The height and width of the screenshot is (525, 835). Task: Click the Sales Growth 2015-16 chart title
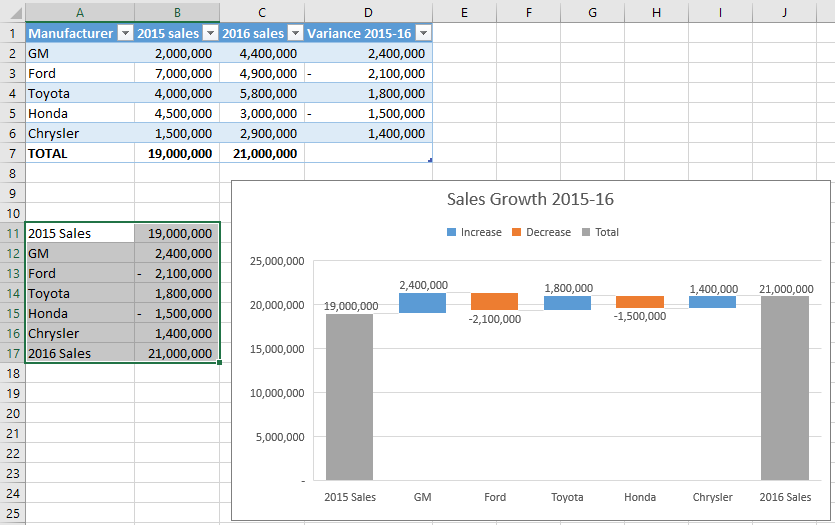tap(530, 199)
